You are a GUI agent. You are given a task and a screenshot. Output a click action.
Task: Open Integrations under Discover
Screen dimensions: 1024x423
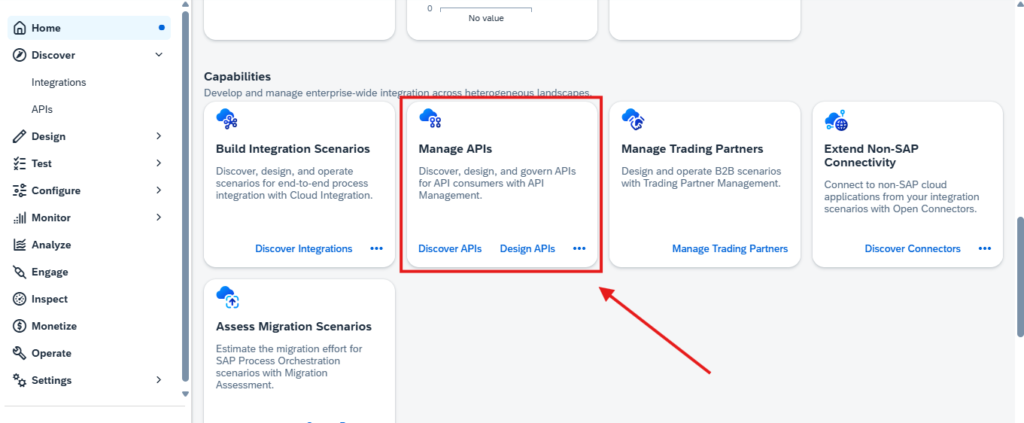click(59, 82)
